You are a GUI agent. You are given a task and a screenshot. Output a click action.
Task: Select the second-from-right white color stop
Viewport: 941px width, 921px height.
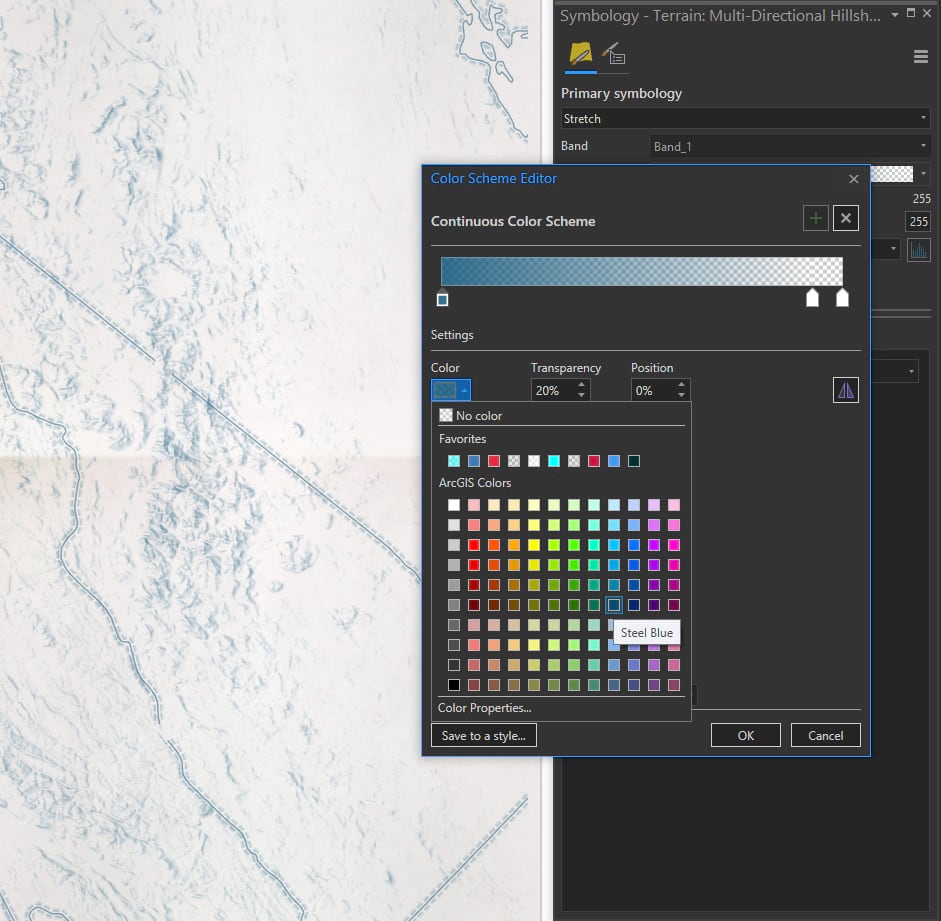tap(812, 298)
